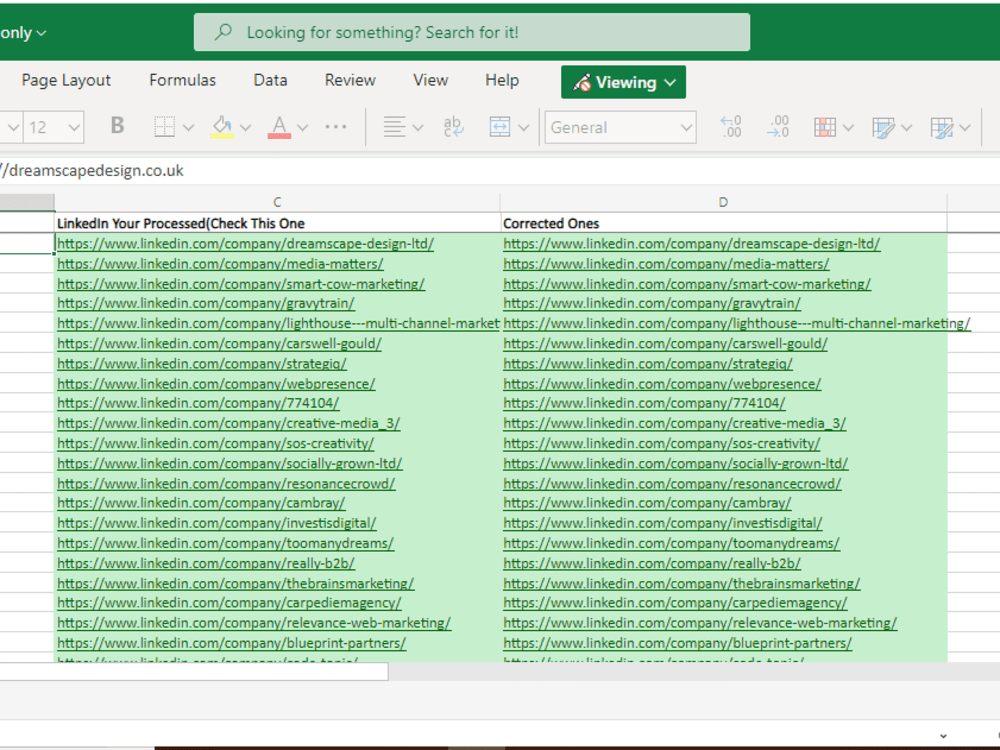Expand the borders dropdown arrow
Screen dimensions: 1000x750
pyautogui.click(x=188, y=128)
